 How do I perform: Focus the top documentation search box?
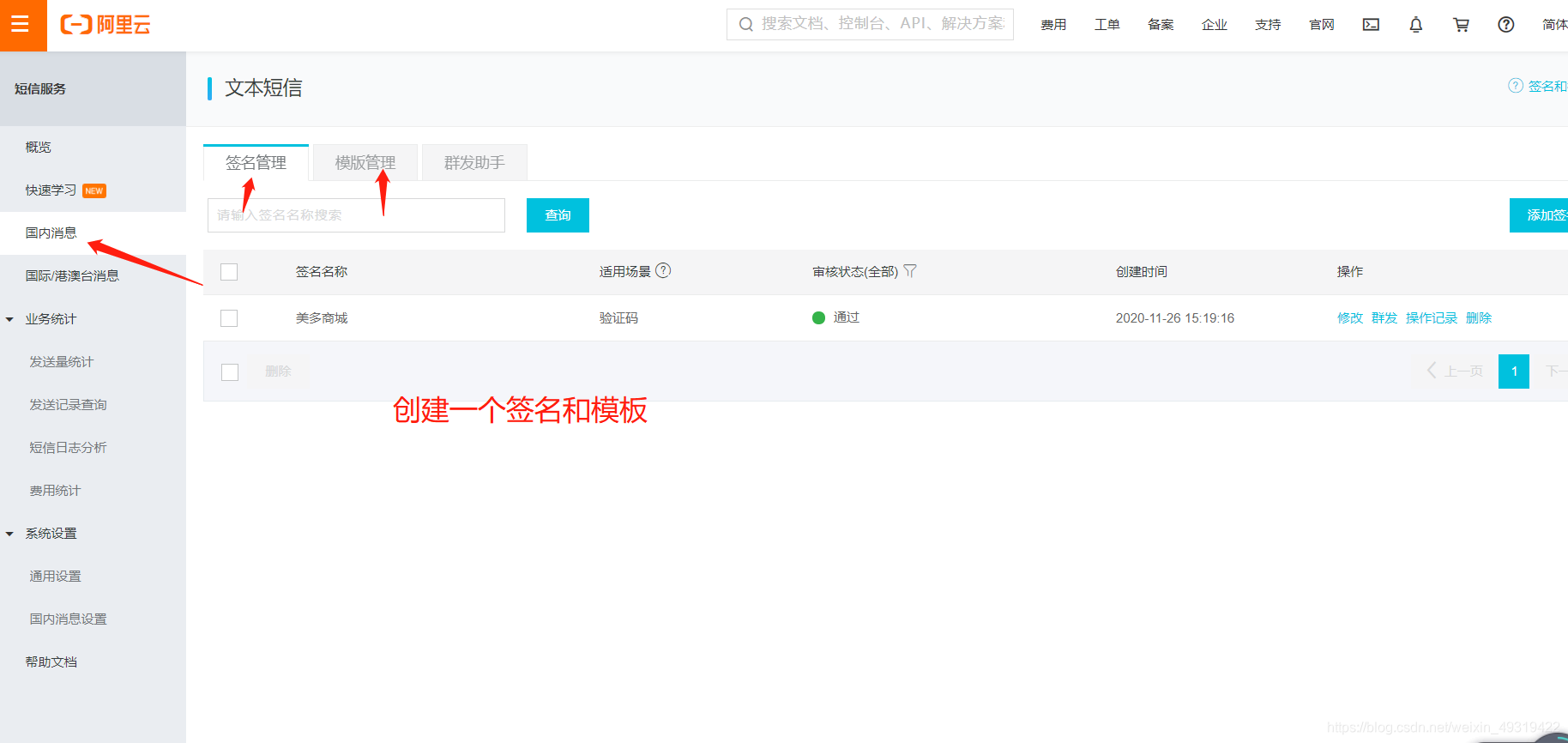point(870,24)
